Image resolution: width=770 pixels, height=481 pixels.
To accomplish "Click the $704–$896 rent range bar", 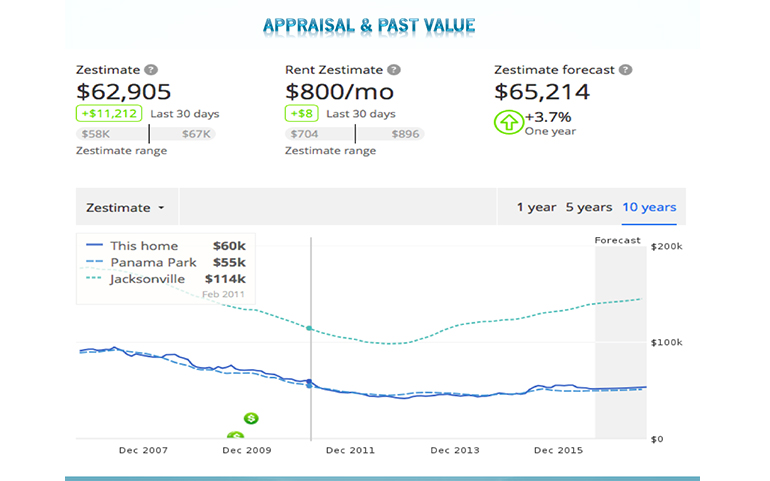I will [354, 133].
